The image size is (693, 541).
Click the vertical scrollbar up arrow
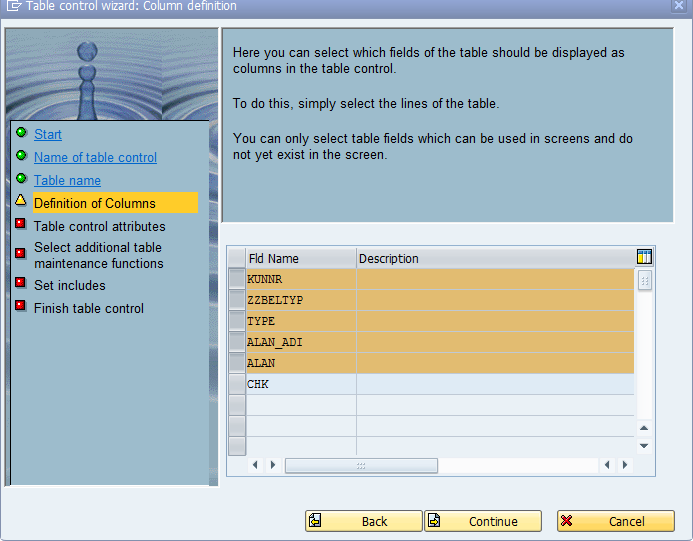(644, 428)
